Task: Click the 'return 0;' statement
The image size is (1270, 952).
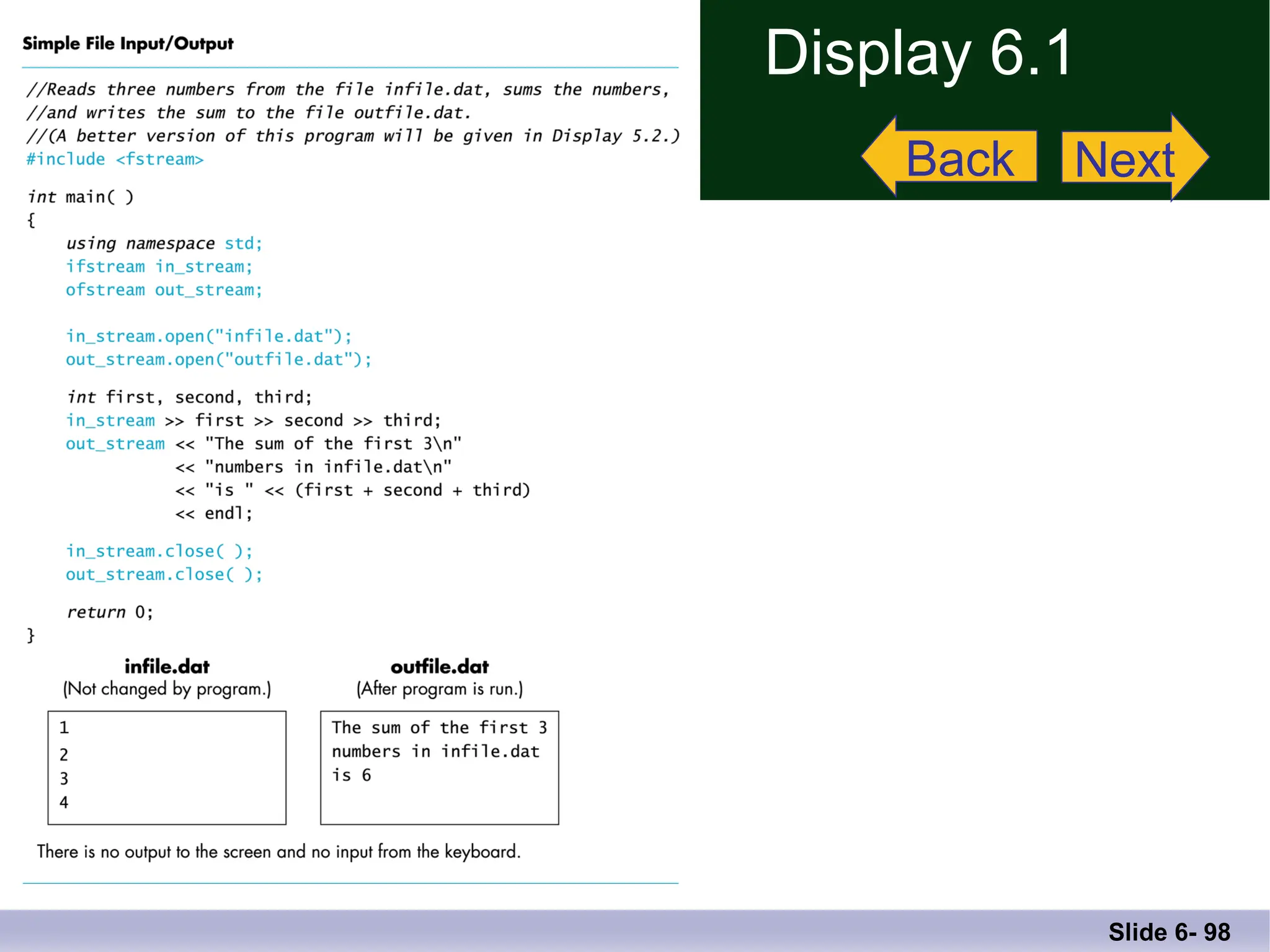Action: point(110,612)
